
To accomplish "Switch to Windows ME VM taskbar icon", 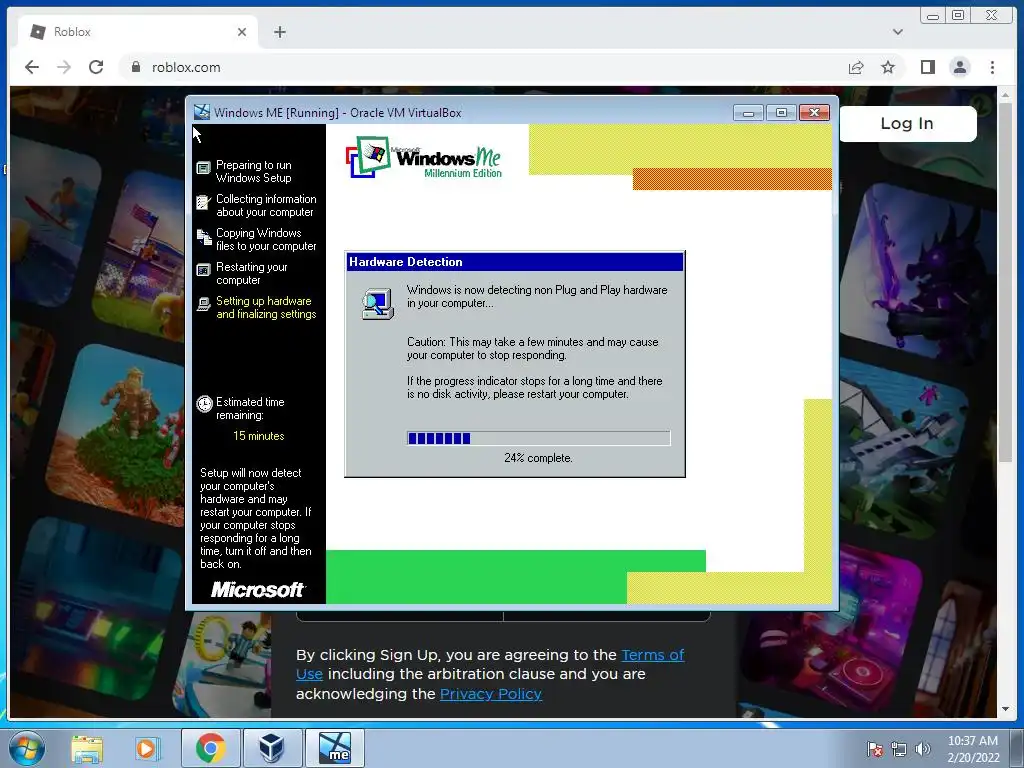I will (334, 748).
